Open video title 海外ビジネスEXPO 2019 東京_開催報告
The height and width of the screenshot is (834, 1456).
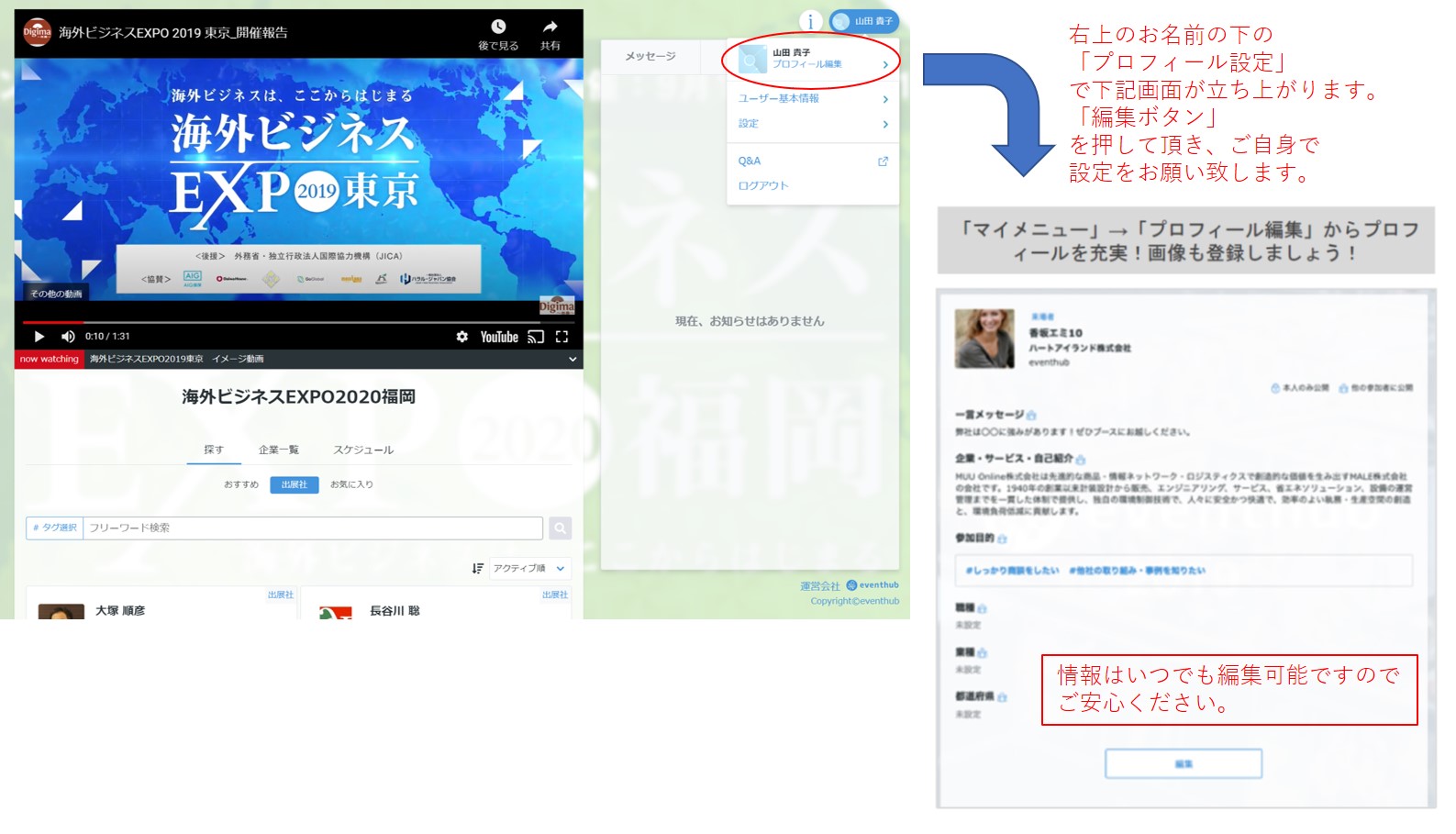coord(173,32)
